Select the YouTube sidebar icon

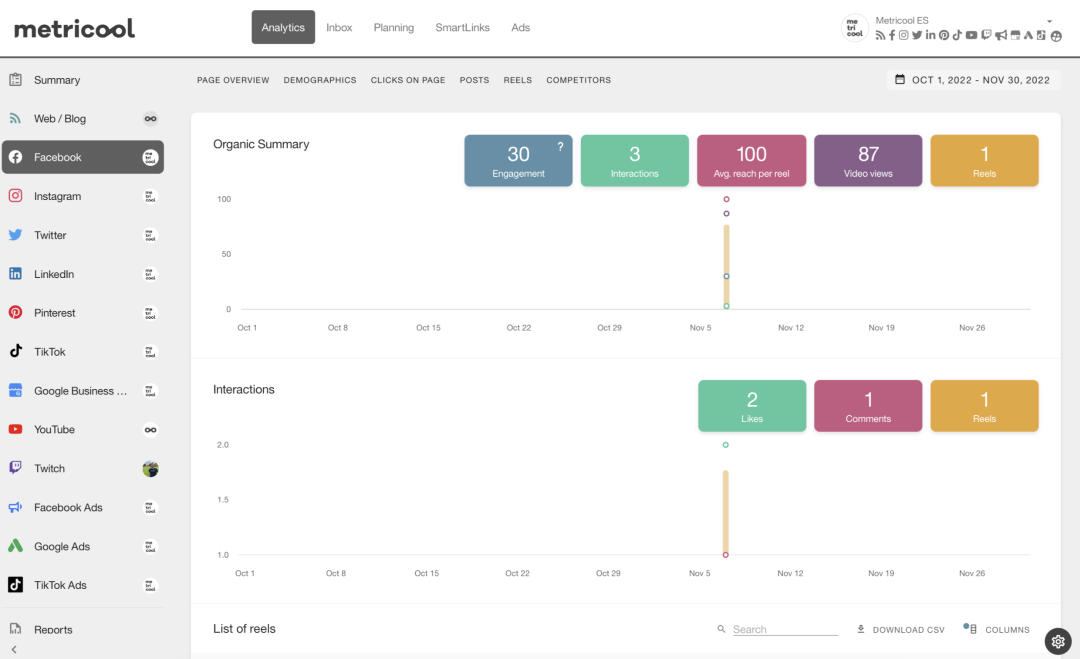pyautogui.click(x=15, y=430)
